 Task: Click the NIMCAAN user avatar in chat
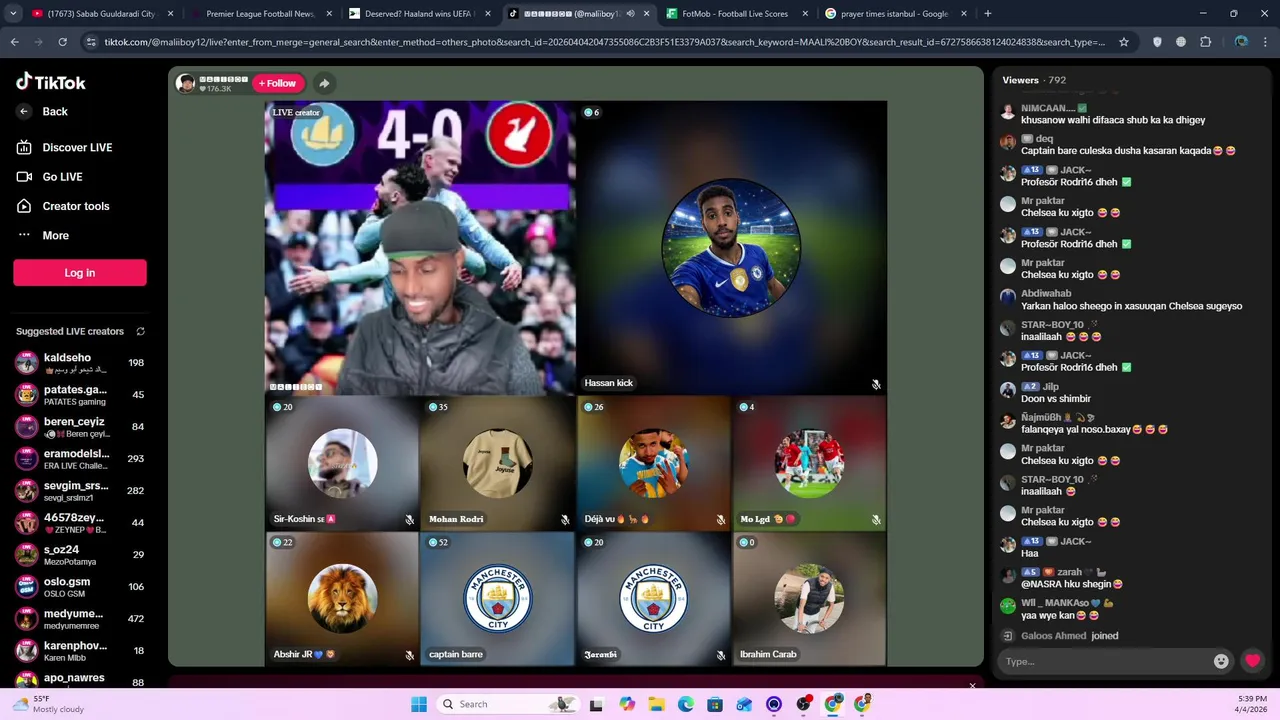(x=1008, y=113)
